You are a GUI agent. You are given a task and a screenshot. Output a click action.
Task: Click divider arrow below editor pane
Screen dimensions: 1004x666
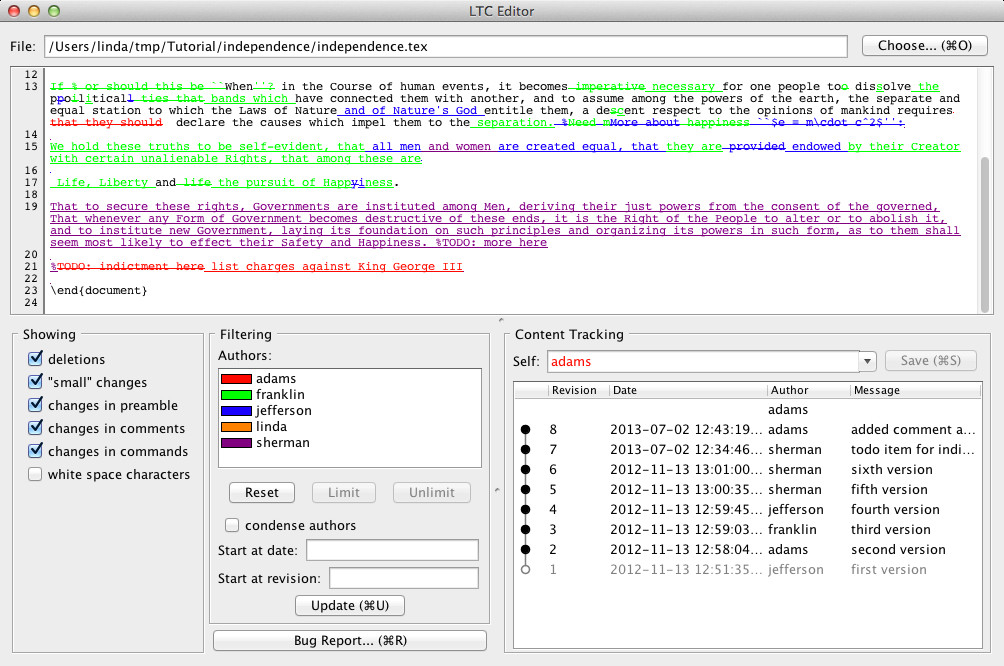pos(501,319)
